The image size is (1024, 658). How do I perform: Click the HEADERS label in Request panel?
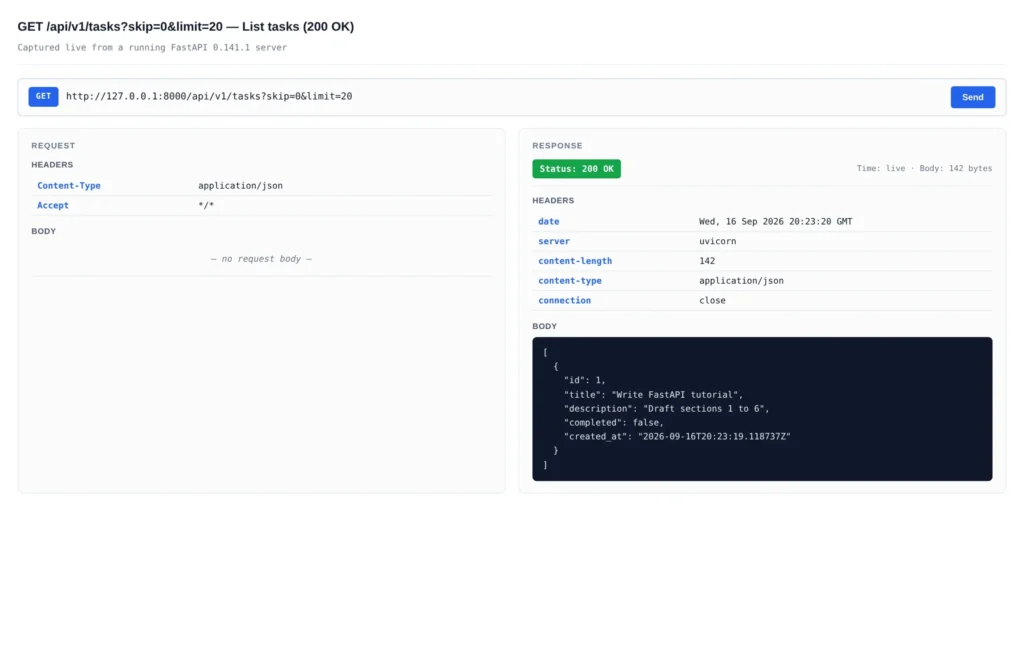[52, 164]
